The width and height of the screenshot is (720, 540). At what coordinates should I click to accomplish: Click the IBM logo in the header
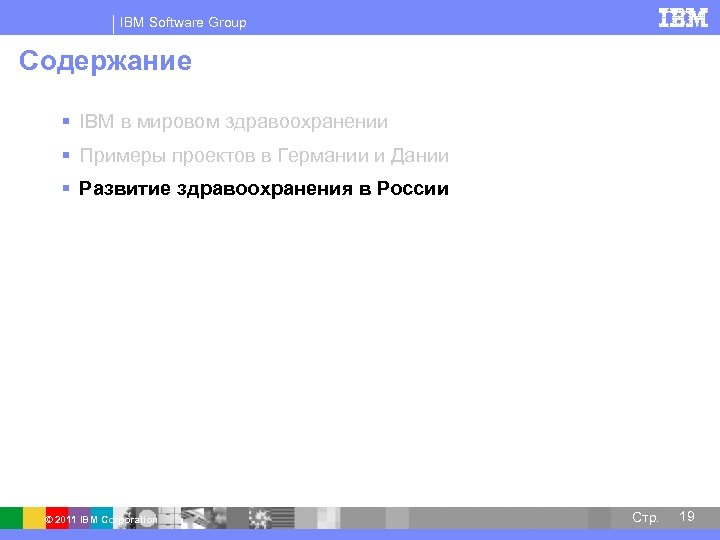point(683,18)
